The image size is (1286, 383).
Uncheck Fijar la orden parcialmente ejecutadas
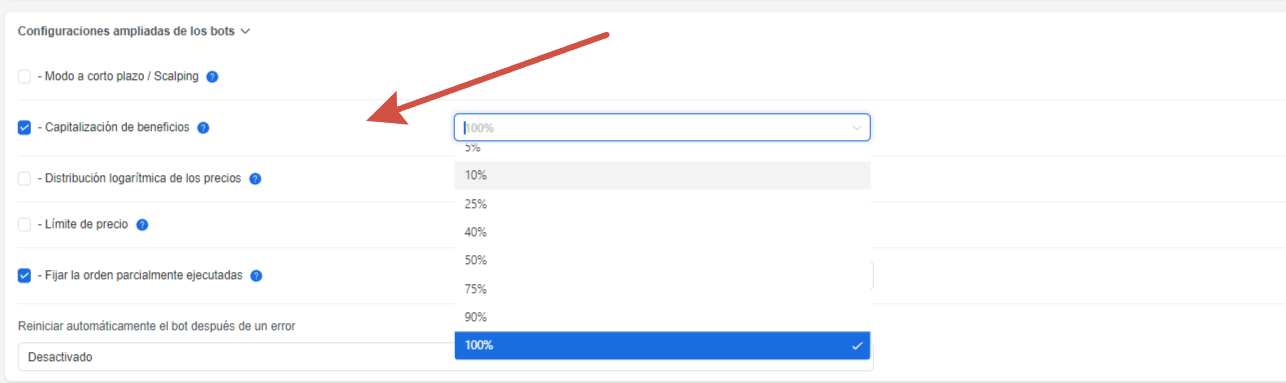tap(24, 275)
